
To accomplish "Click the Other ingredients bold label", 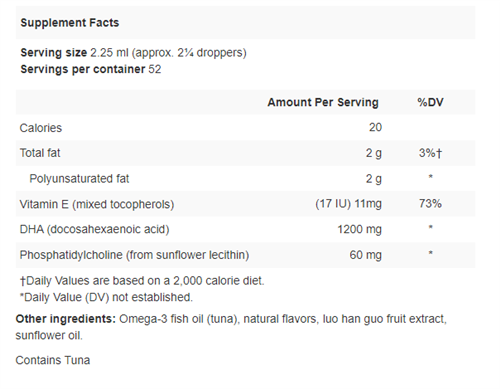I will pos(66,319).
